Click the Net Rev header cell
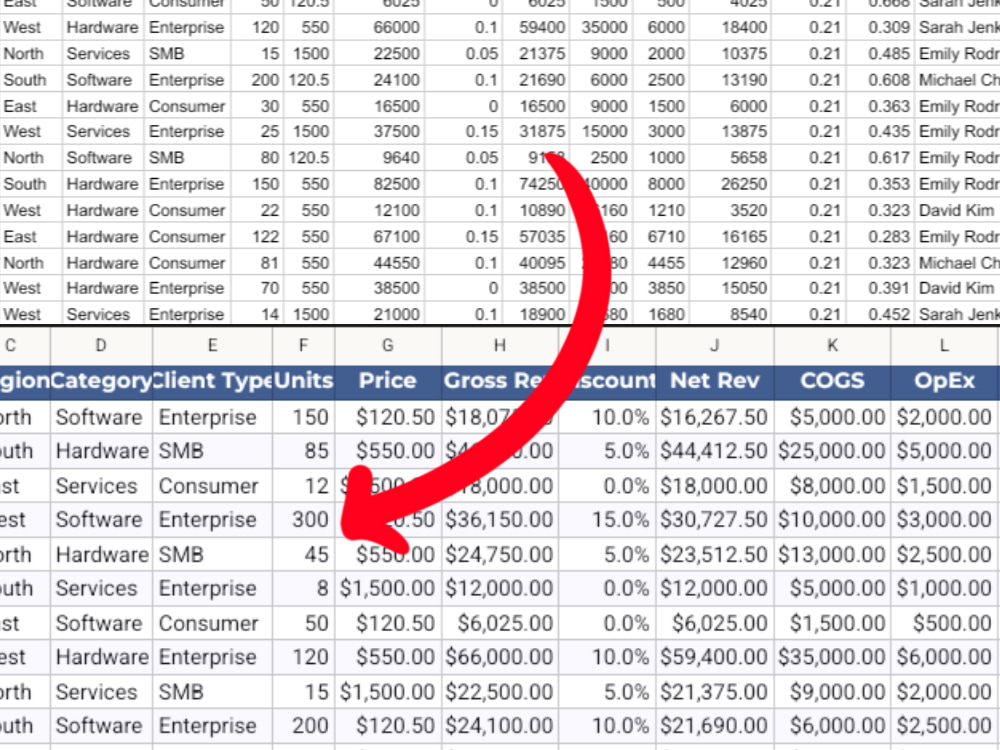 714,381
